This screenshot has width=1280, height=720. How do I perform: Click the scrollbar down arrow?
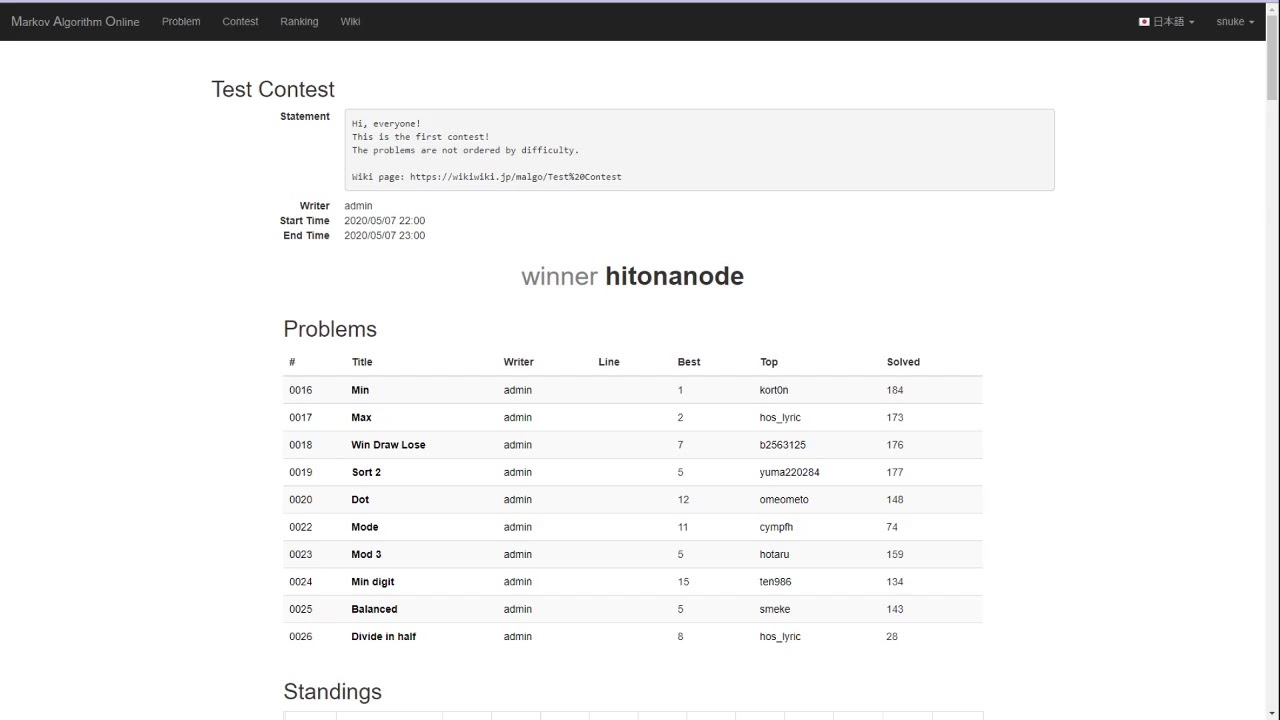(1272, 712)
